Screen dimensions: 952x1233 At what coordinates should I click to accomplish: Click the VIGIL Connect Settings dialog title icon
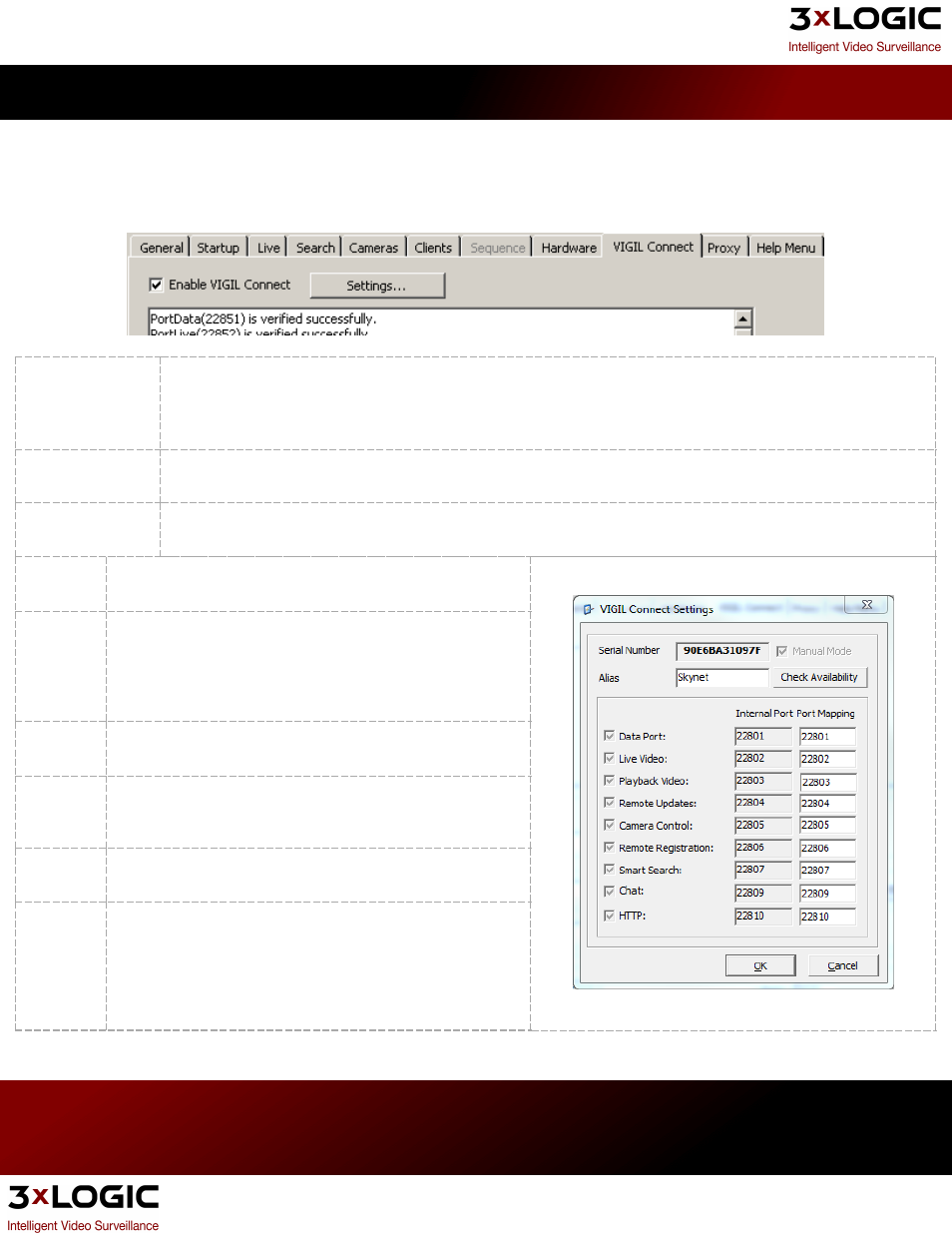tap(589, 609)
